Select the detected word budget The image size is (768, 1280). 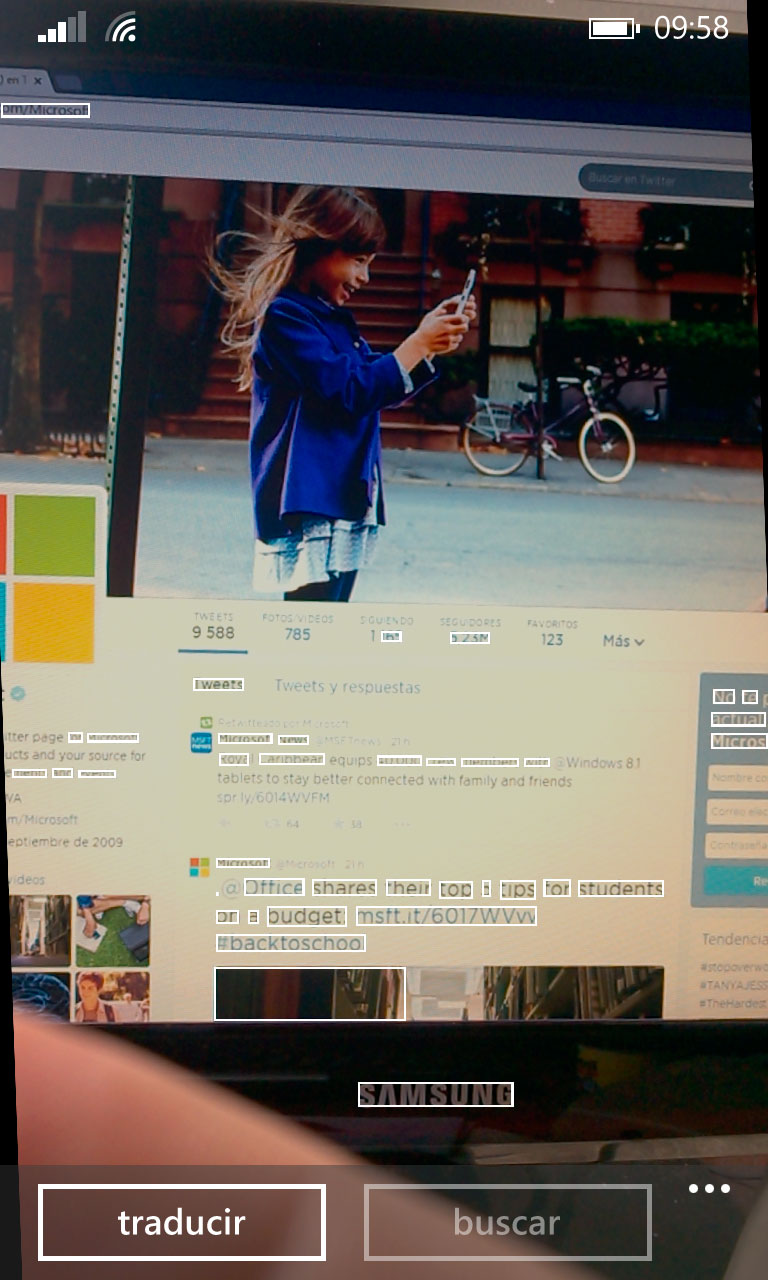306,916
